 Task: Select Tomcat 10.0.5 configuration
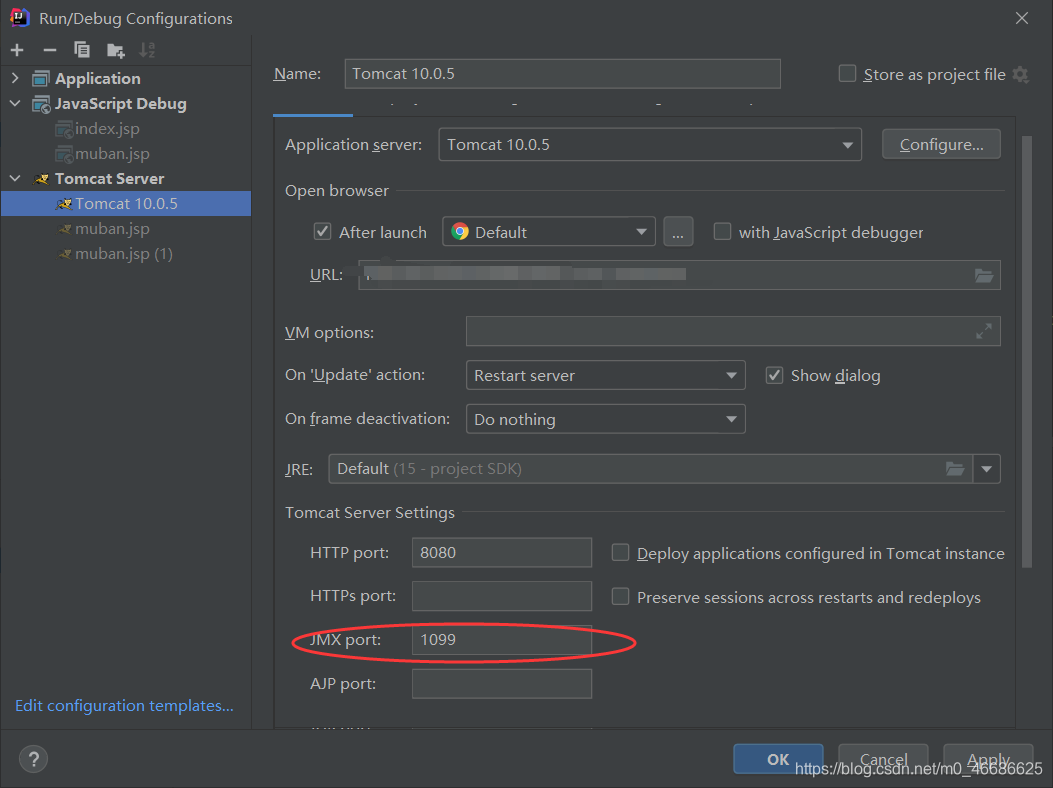[x=126, y=204]
